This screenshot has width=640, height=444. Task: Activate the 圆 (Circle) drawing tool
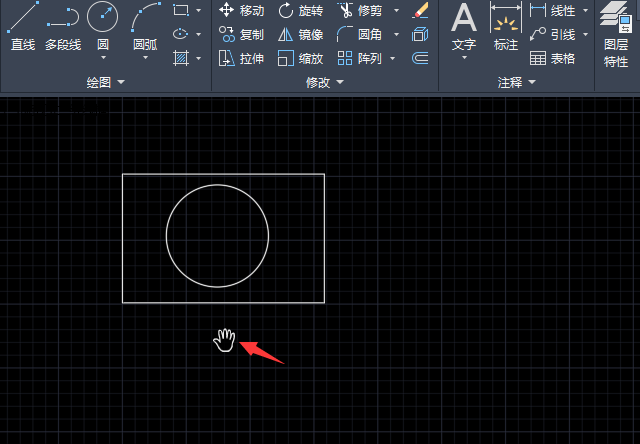click(102, 26)
